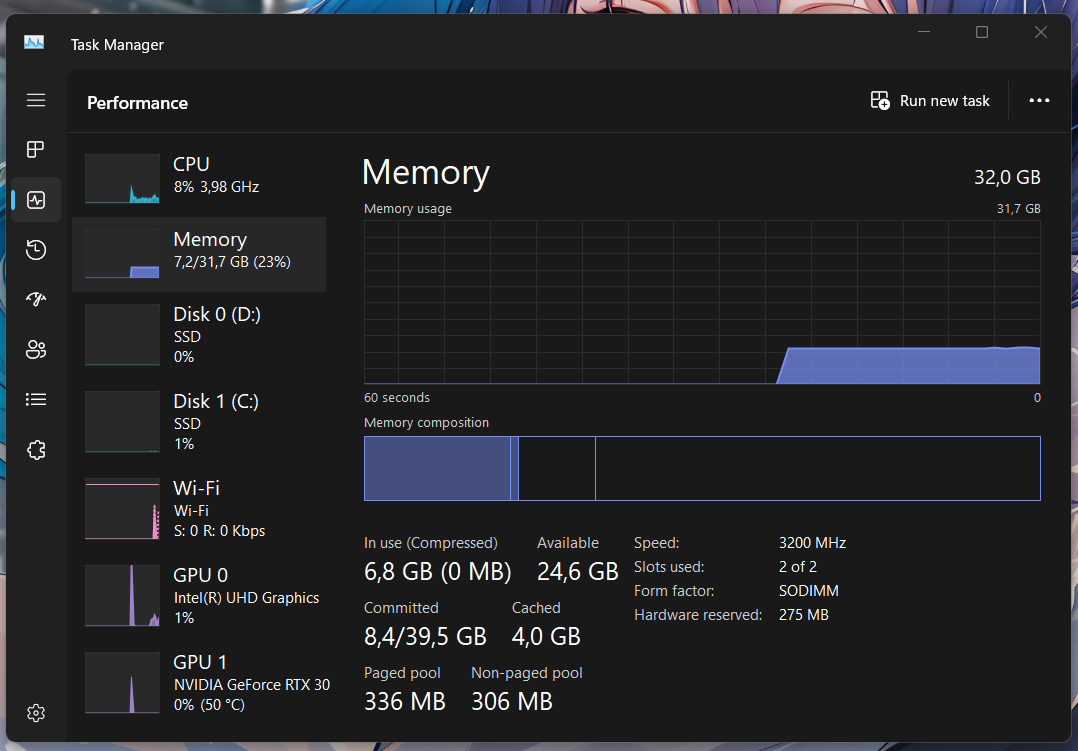Select GPU 0 Intel UHD Graphics
Viewport: 1078px width, 751px height.
point(199,596)
